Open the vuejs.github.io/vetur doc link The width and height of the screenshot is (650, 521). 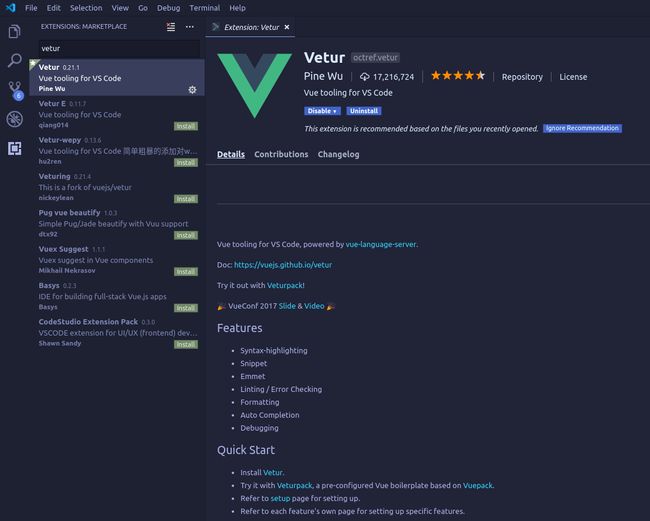pos(283,265)
